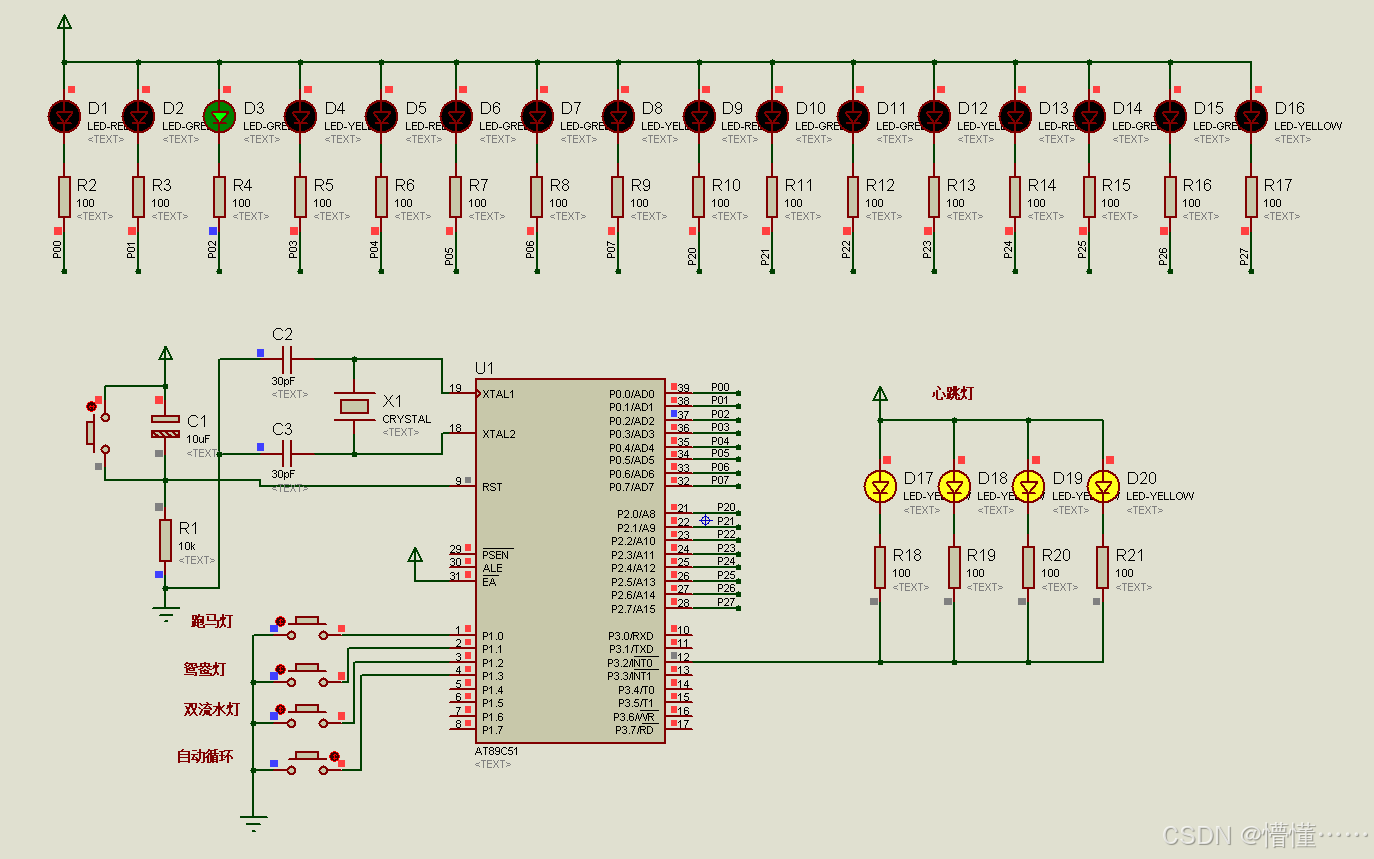Select ground symbol below the push buttons

[x=254, y=825]
